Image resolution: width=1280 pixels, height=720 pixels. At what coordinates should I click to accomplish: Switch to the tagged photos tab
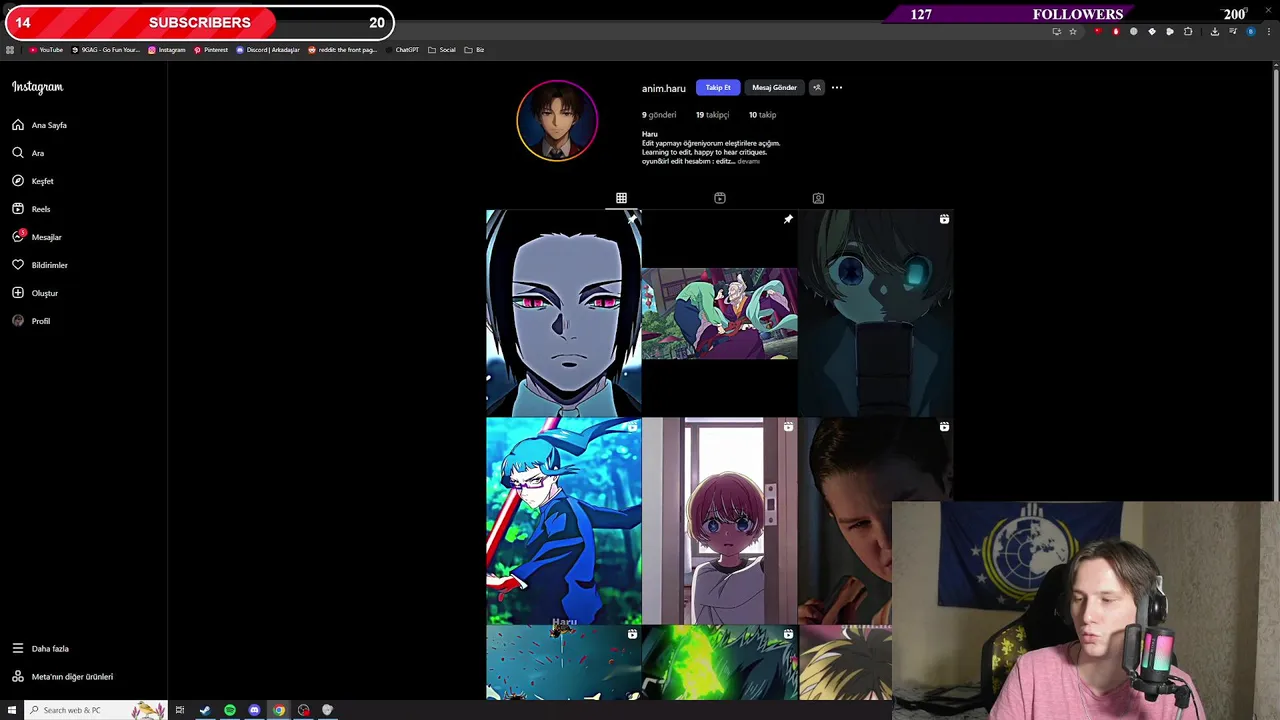(x=818, y=198)
